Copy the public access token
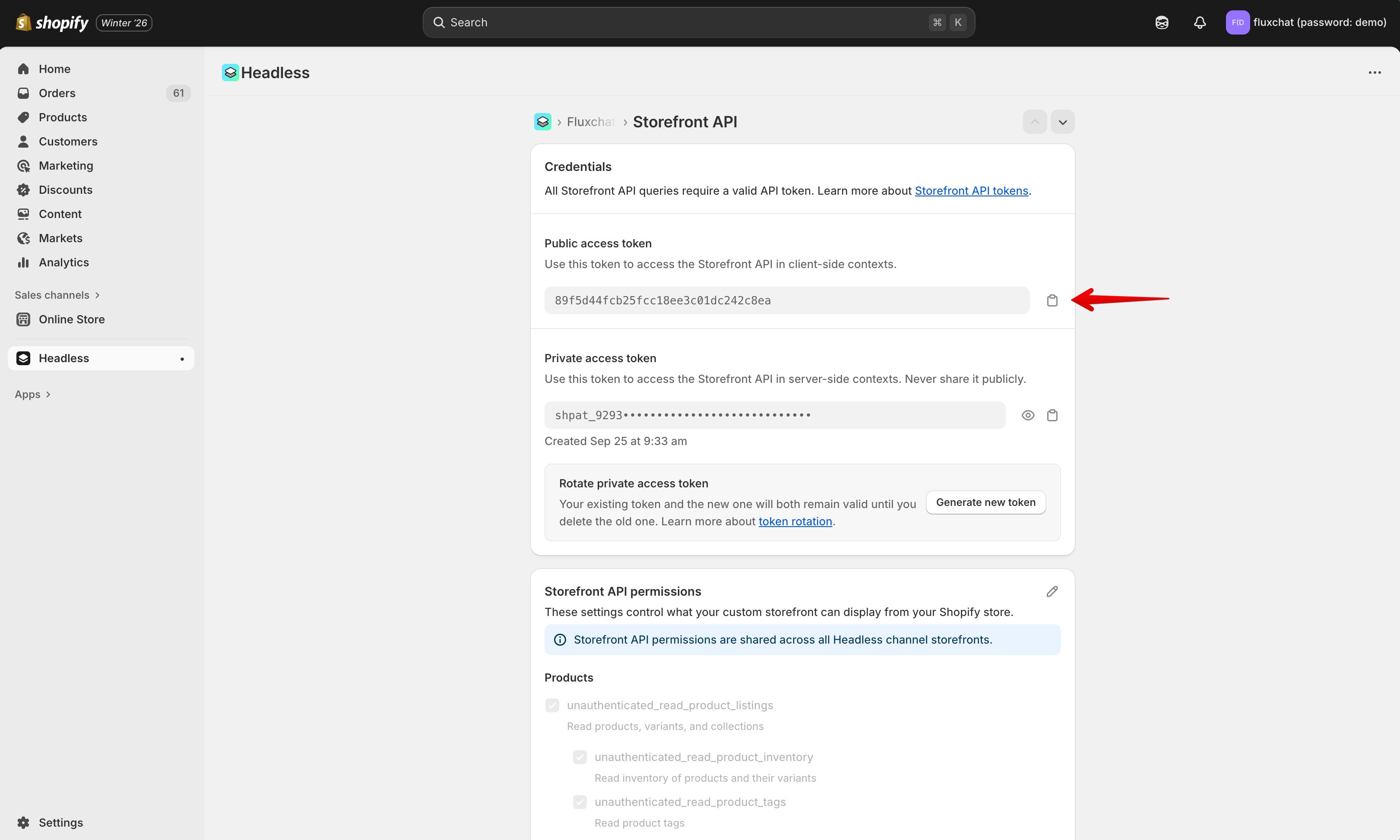1400x840 pixels. pos(1052,300)
